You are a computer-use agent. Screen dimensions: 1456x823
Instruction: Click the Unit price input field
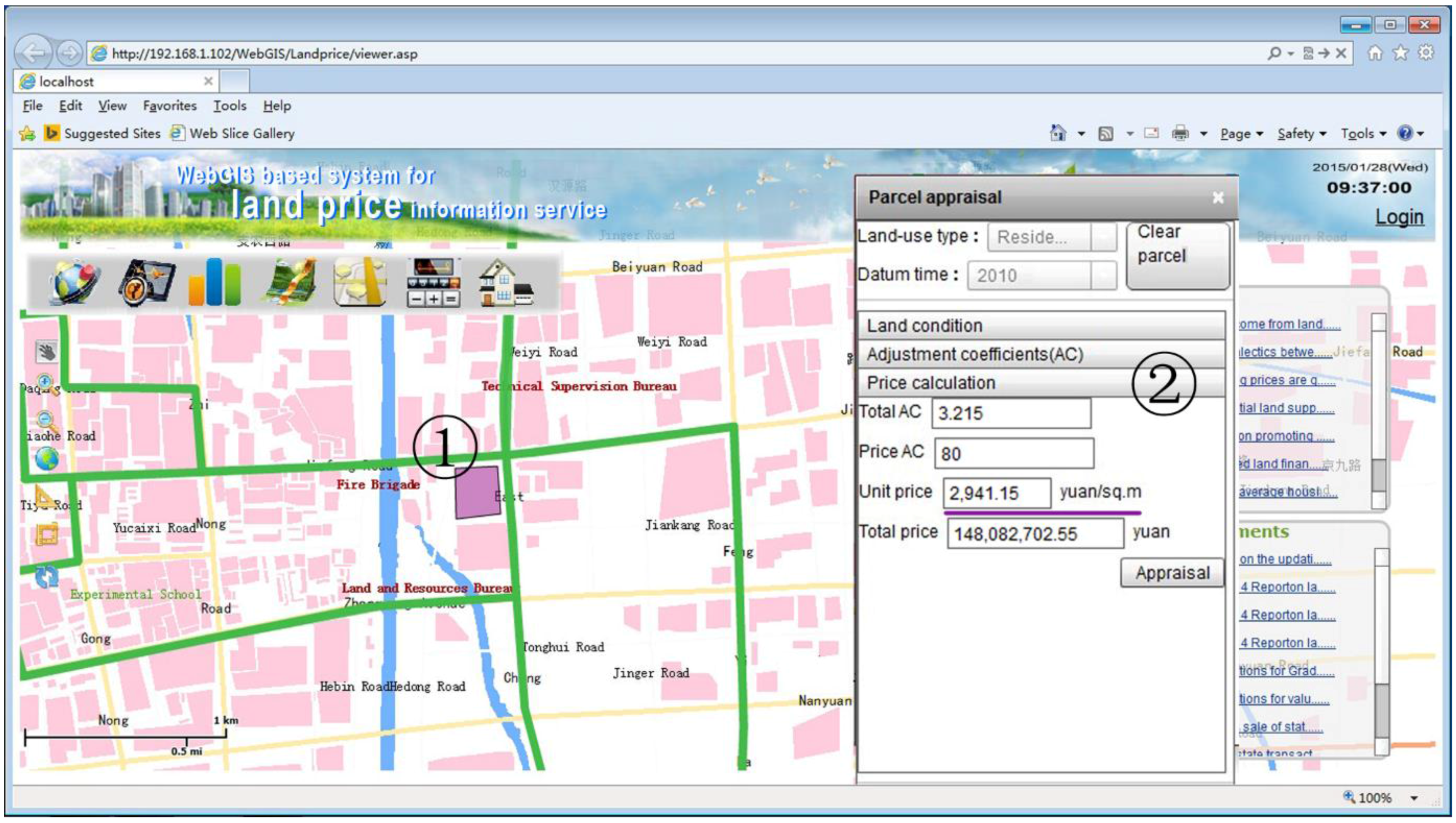997,493
